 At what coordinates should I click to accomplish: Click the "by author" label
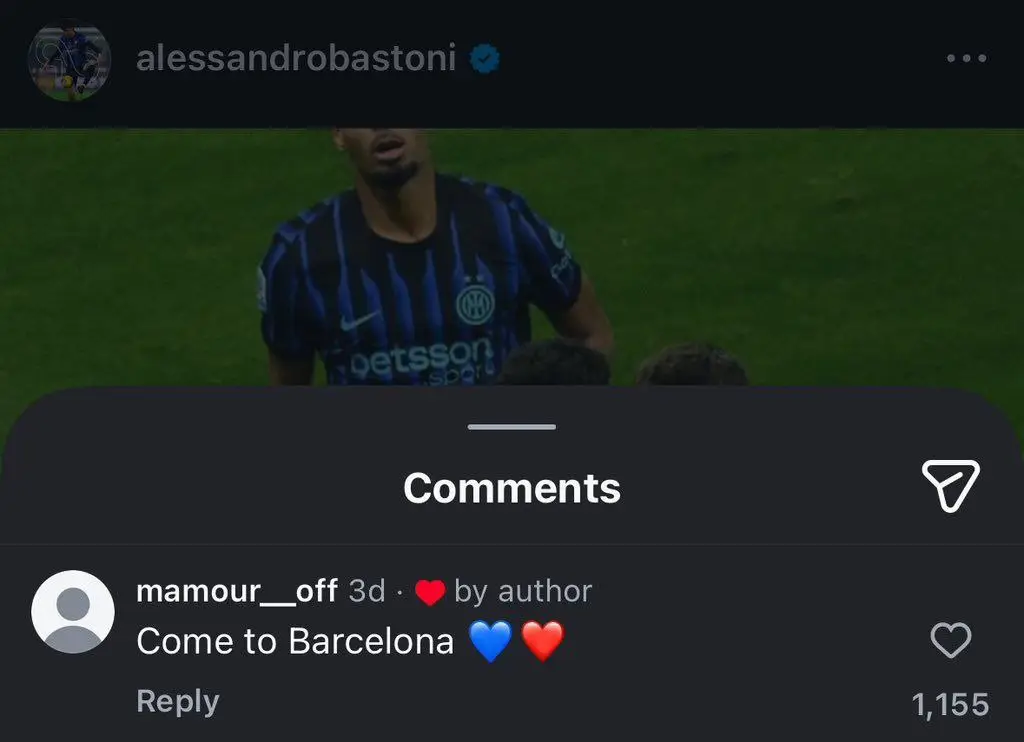click(523, 592)
